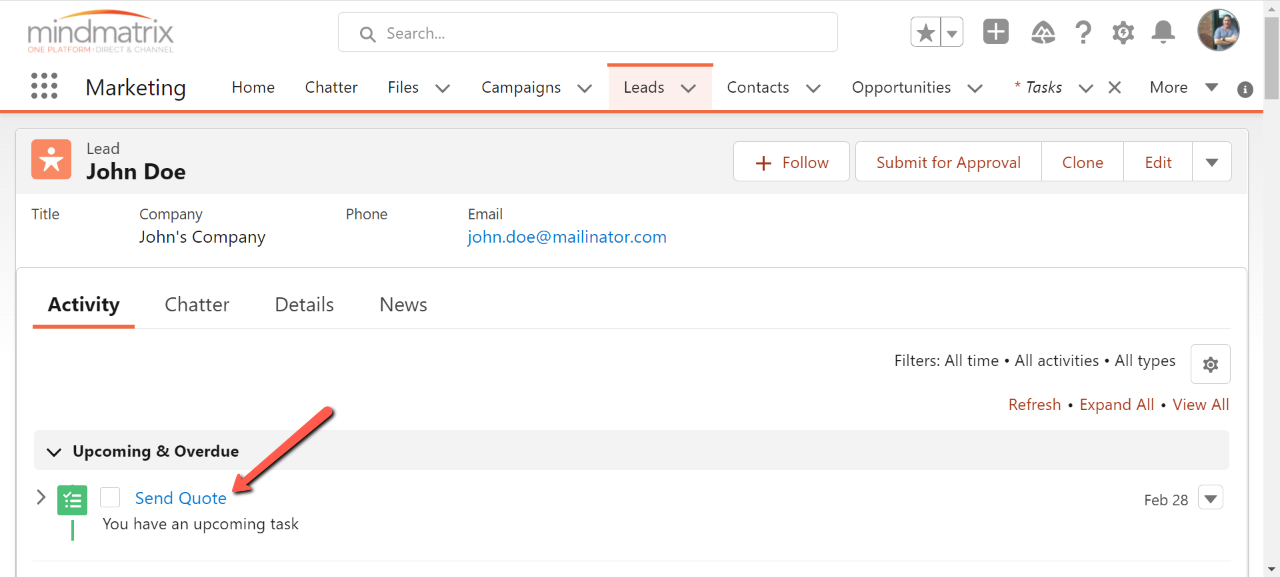Click the Help question mark icon
Image resolution: width=1280 pixels, height=577 pixels.
(x=1083, y=33)
